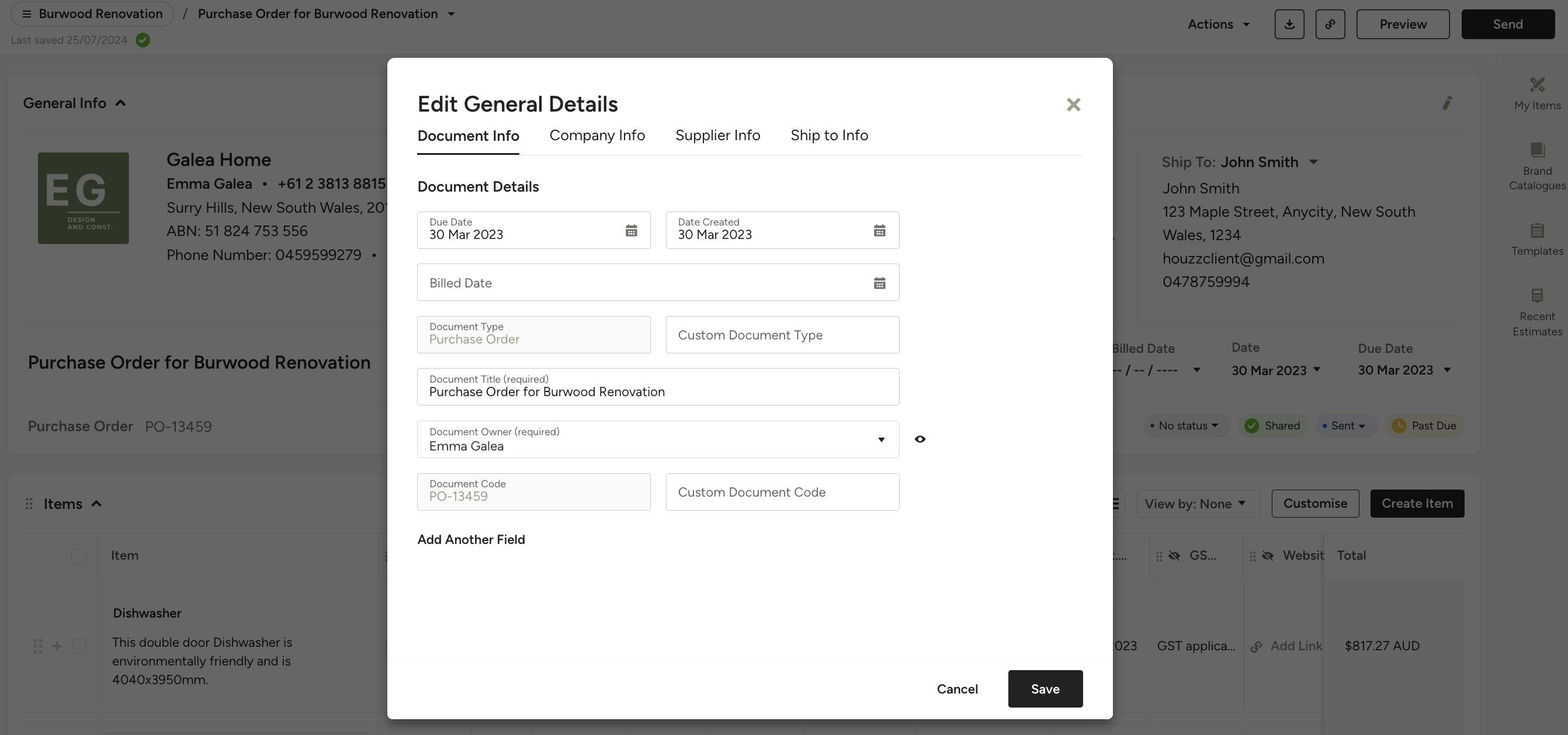
Task: Click the Burwood Renovation hamburger menu button
Action: (92, 13)
